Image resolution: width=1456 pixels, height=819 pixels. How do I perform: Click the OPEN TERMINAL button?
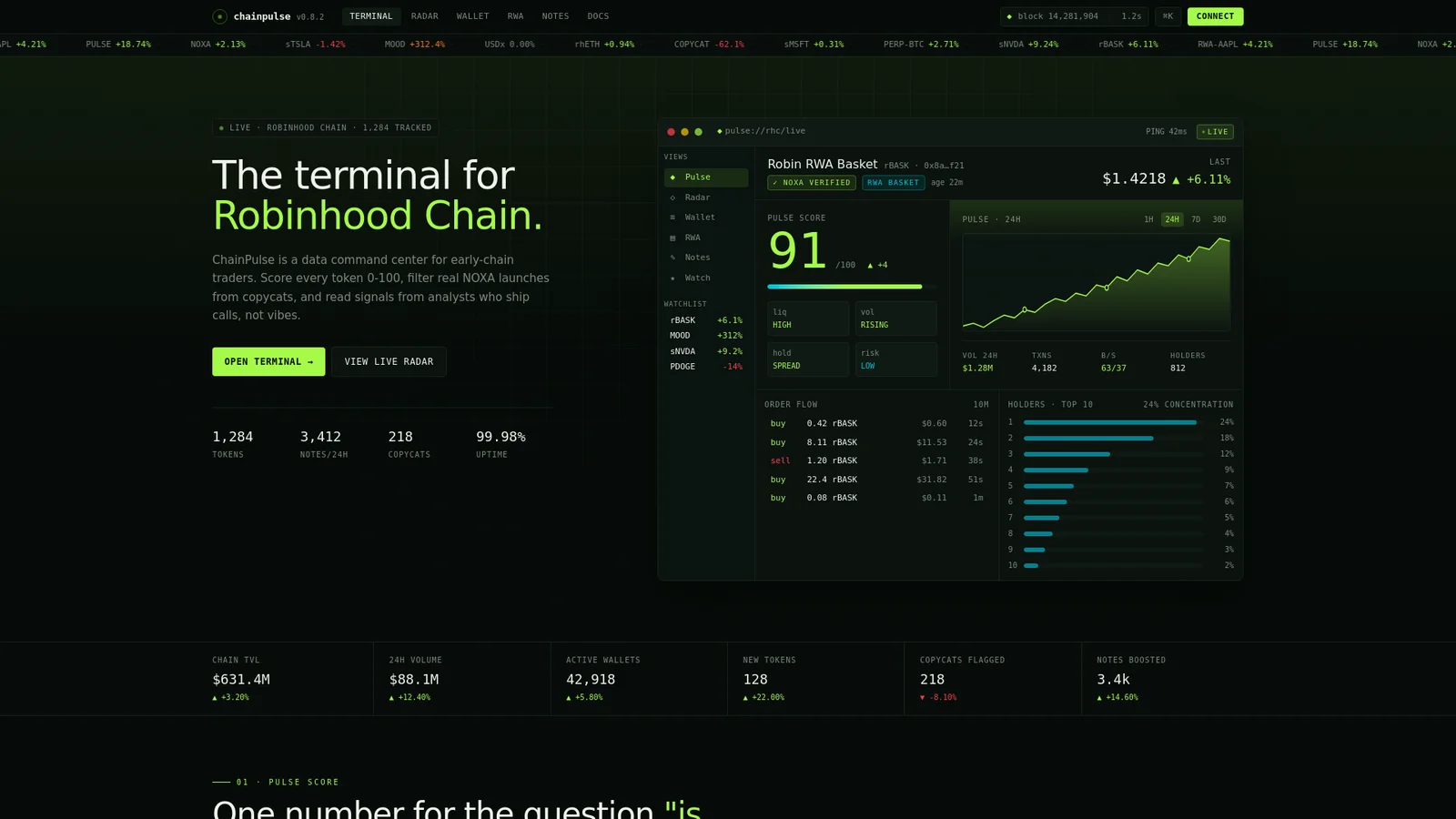(x=268, y=361)
